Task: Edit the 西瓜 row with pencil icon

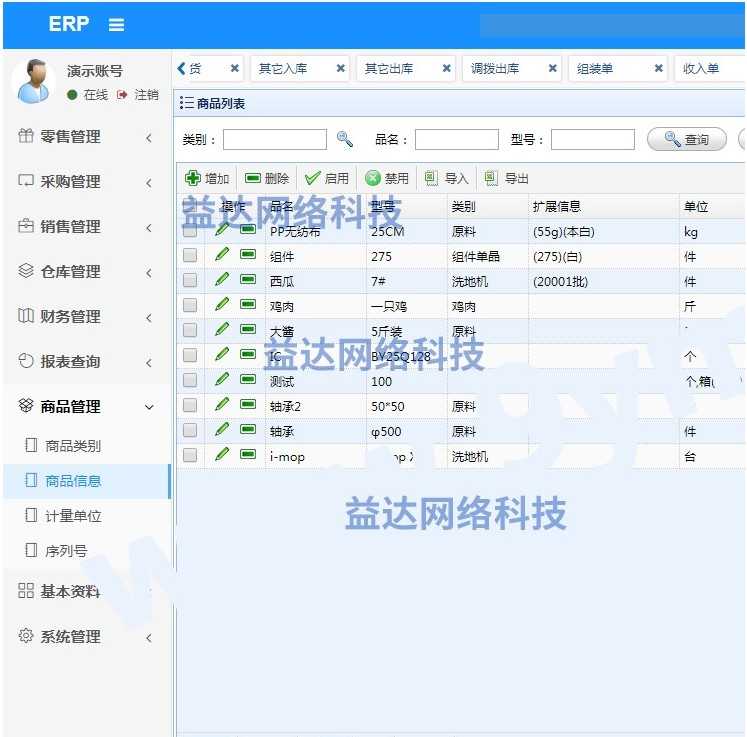Action: click(x=222, y=279)
